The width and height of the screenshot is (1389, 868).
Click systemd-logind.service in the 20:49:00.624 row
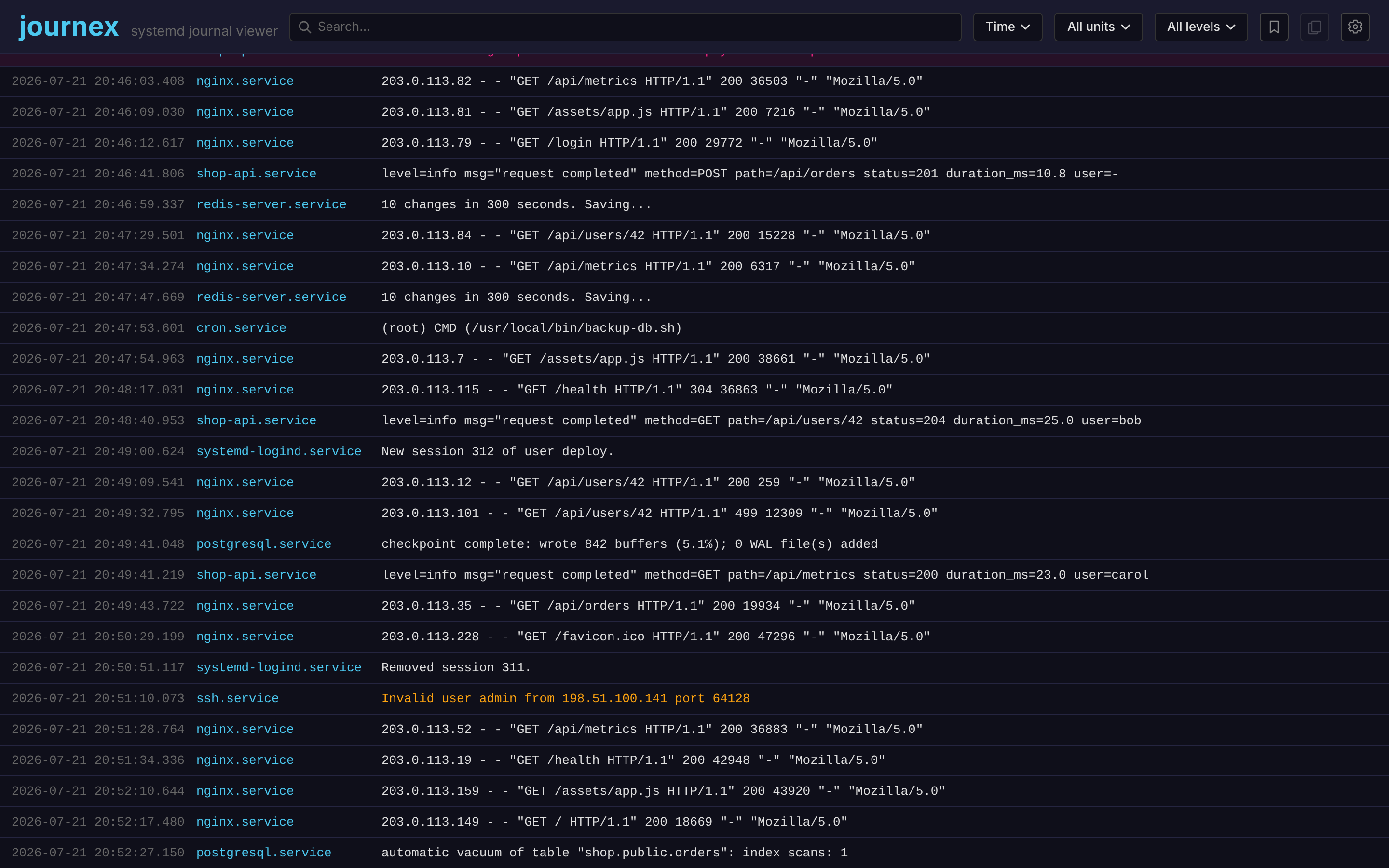[x=279, y=452]
